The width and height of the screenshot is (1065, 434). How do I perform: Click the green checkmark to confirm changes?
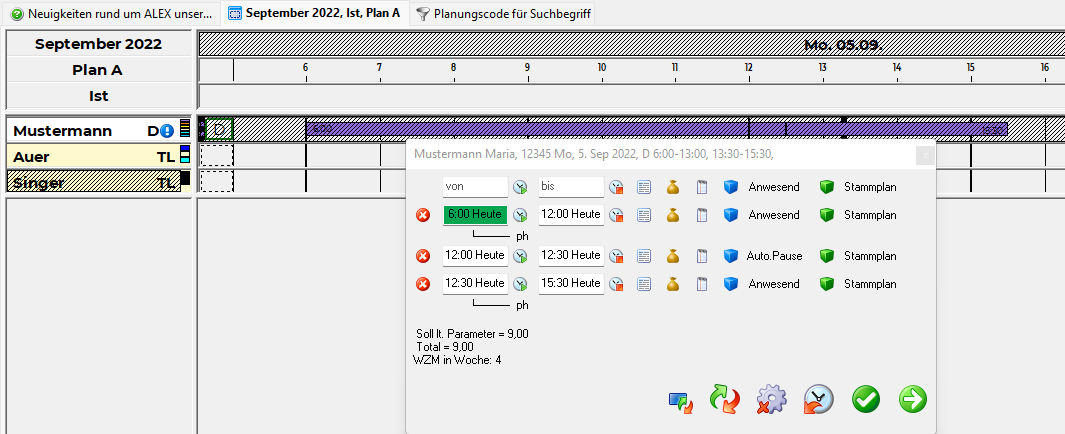point(866,399)
